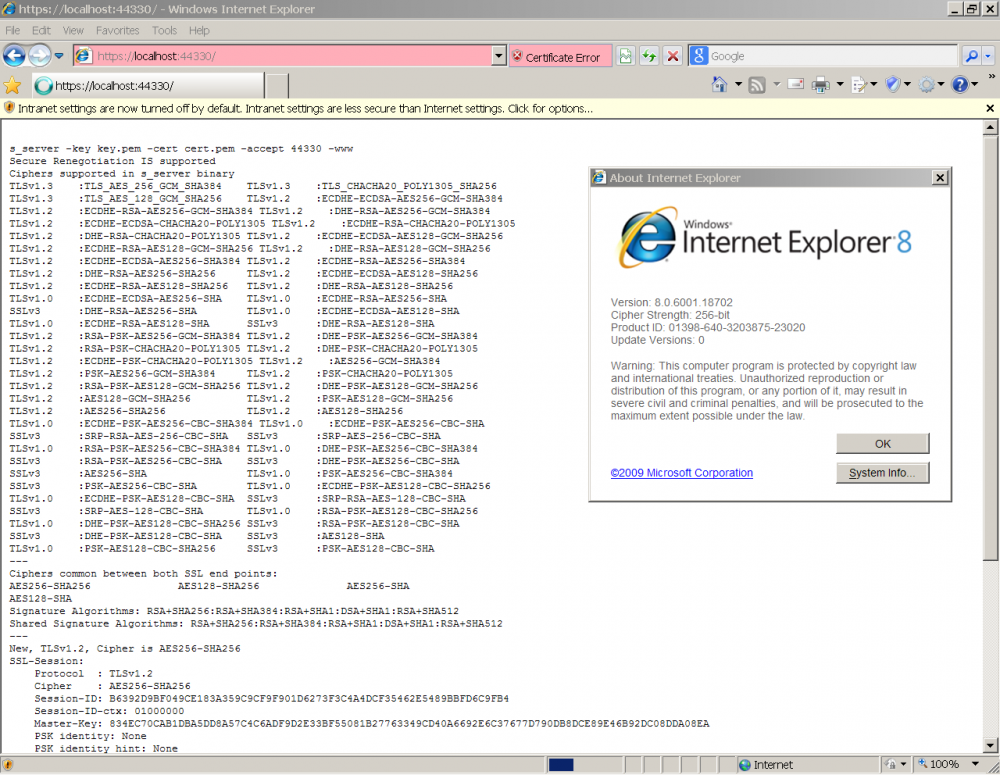This screenshot has width=1000, height=775.
Task: Click the Refresh page icon
Action: click(649, 57)
